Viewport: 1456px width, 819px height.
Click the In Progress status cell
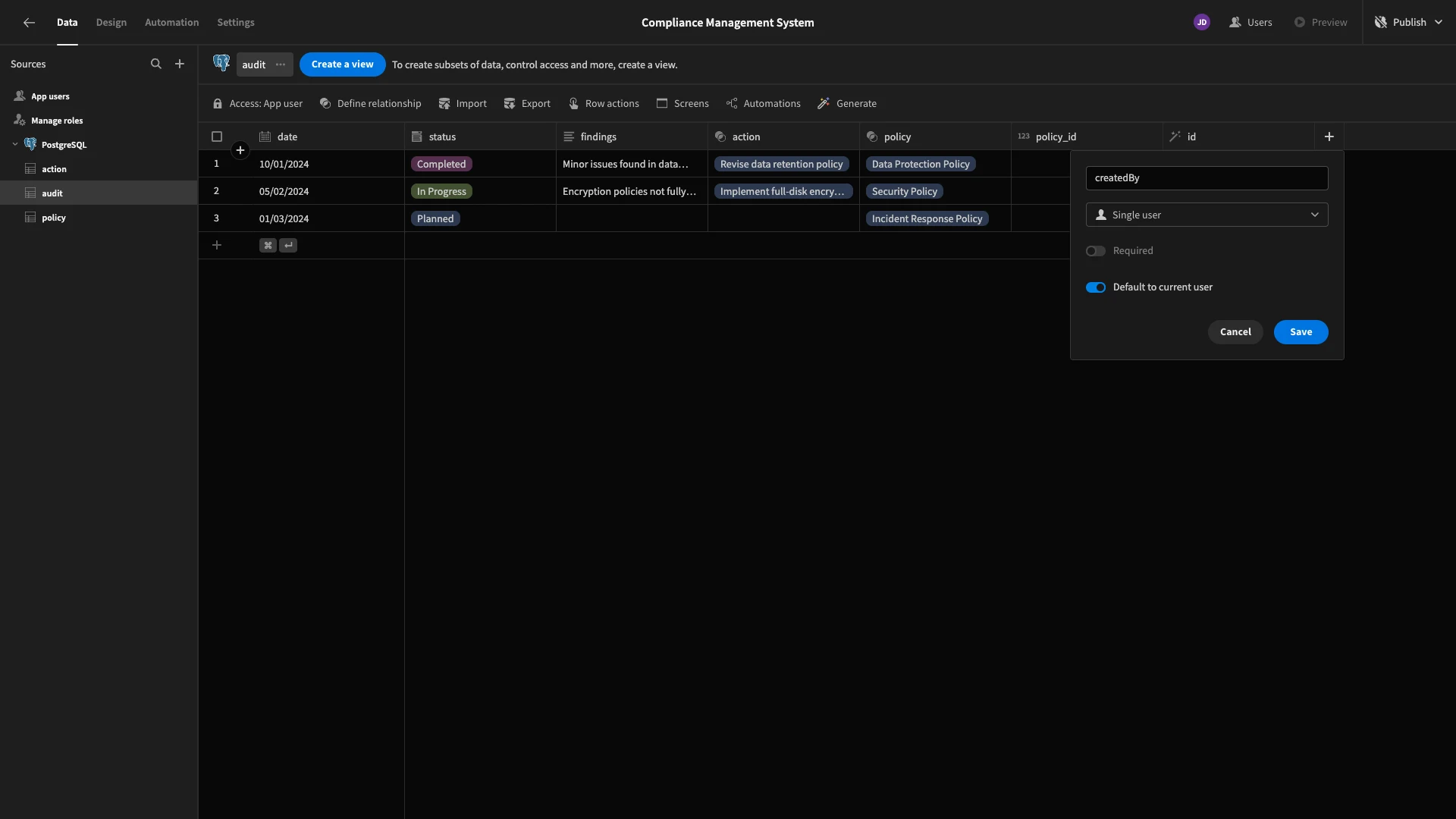click(x=480, y=191)
